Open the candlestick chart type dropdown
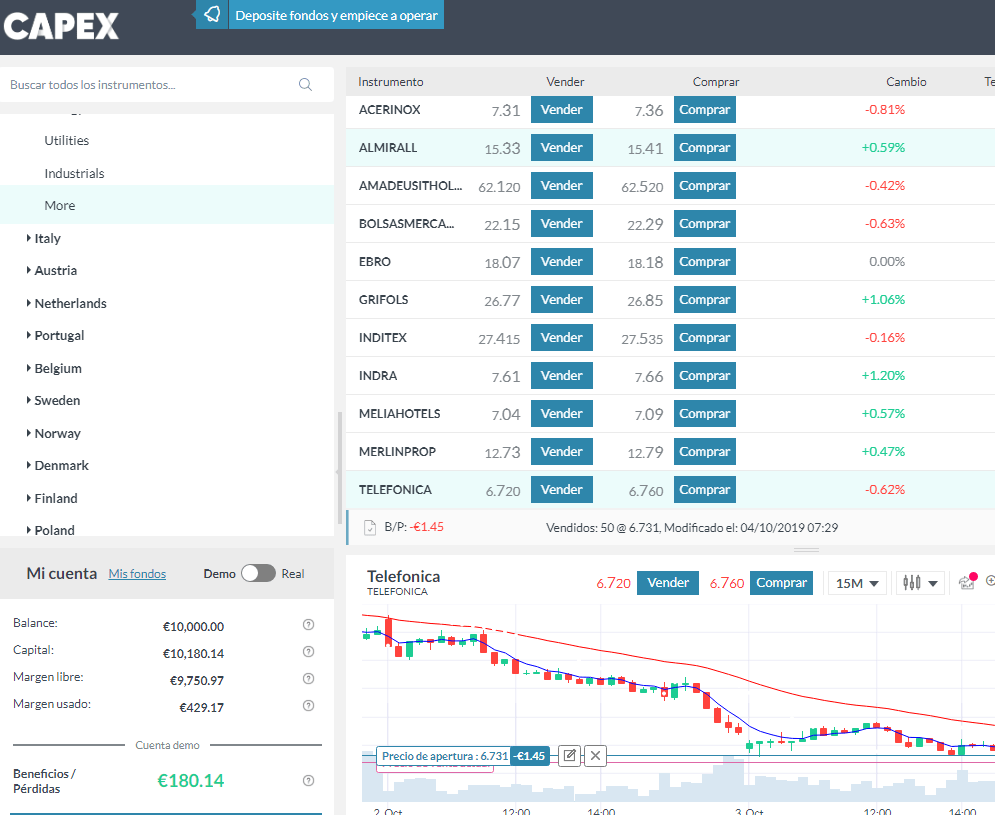 [920, 583]
